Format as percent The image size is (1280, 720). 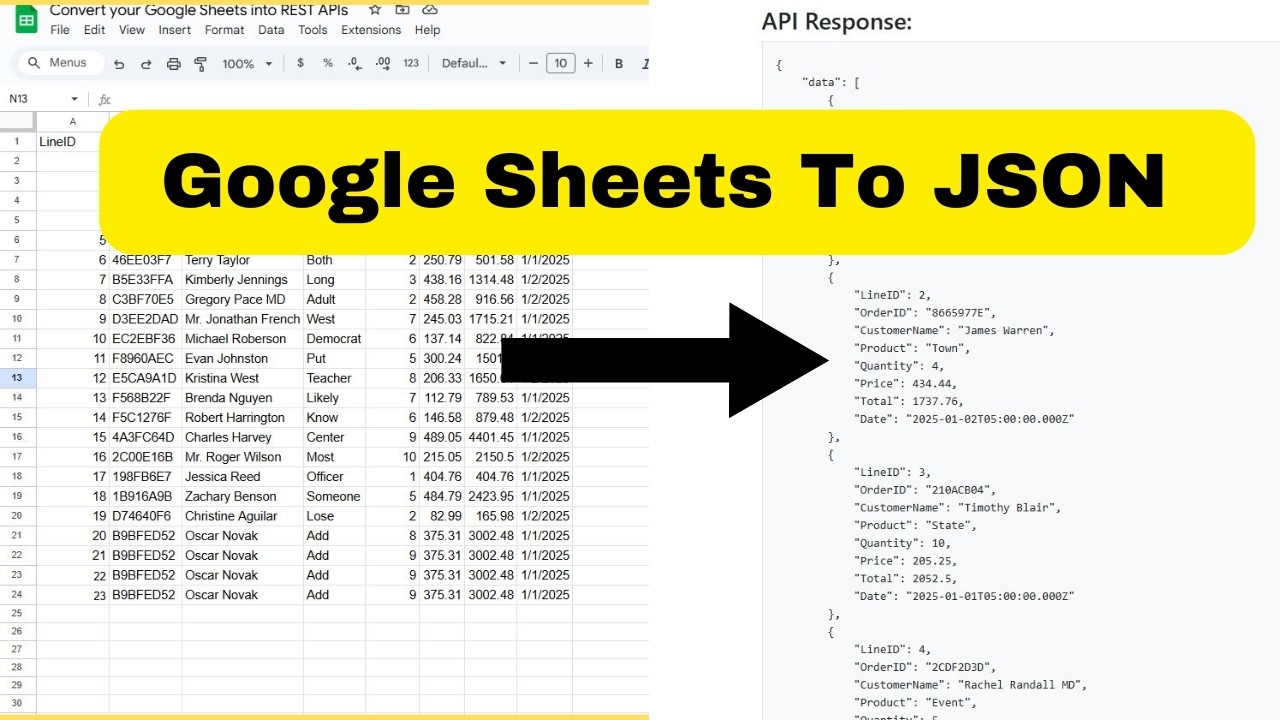tap(327, 63)
